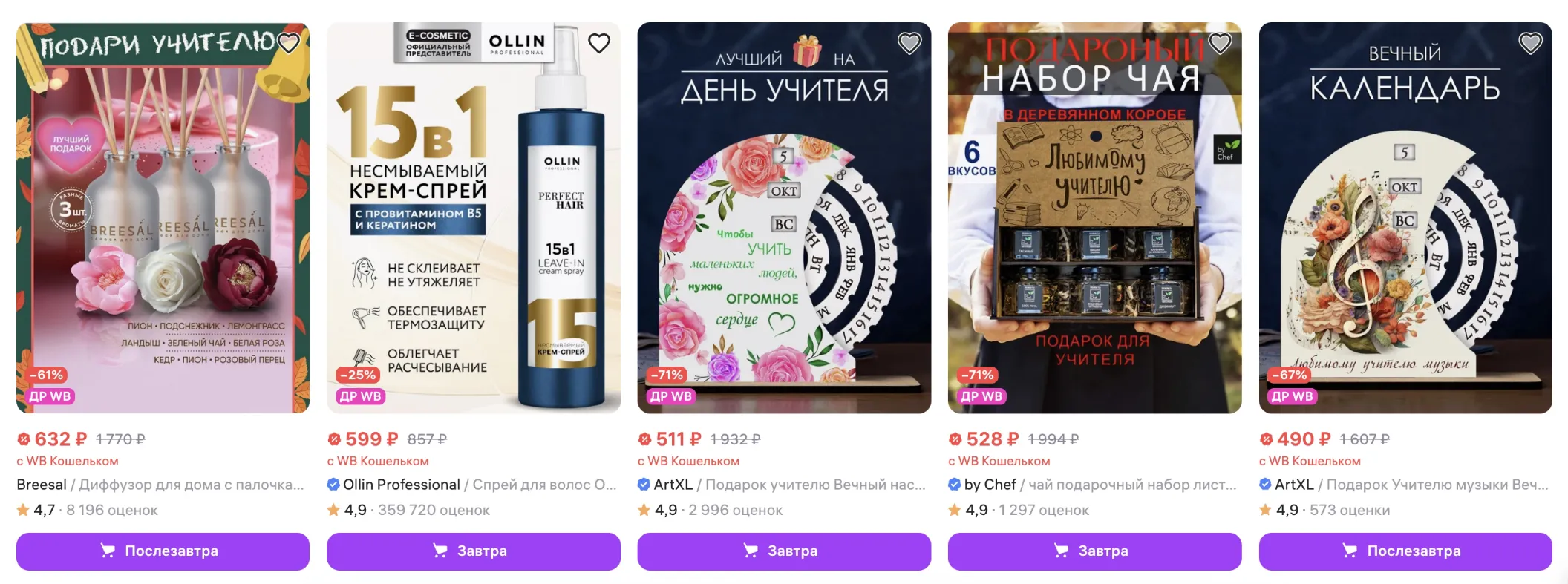Click Послезавтра button under ArtXL 490 ₽

point(1405,551)
